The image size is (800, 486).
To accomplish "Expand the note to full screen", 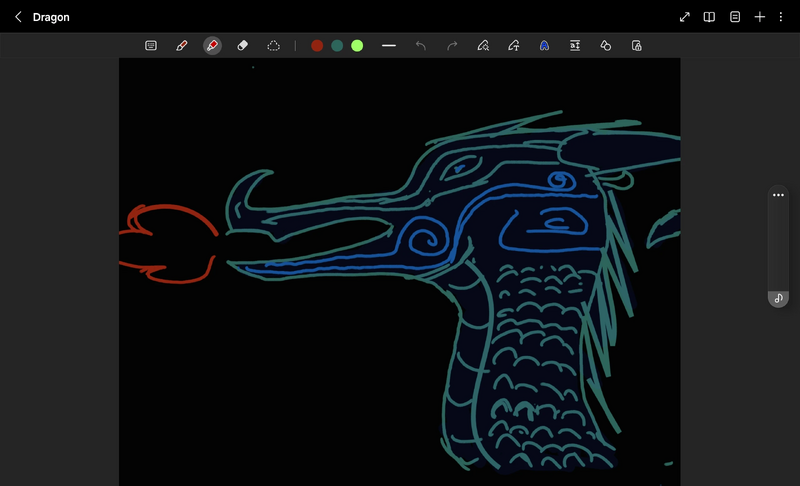I will (685, 17).
